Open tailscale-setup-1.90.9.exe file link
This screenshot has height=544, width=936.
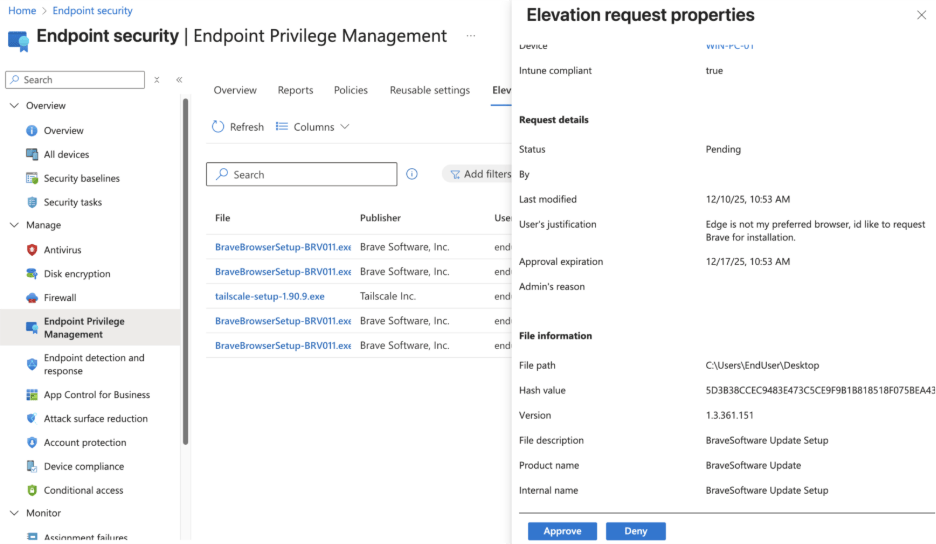(x=269, y=297)
